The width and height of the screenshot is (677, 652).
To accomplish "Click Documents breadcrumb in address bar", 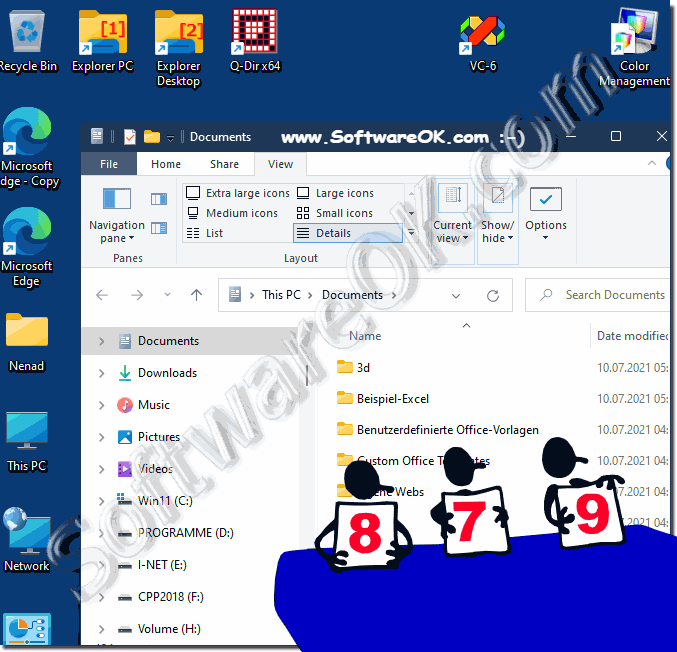I will click(352, 295).
